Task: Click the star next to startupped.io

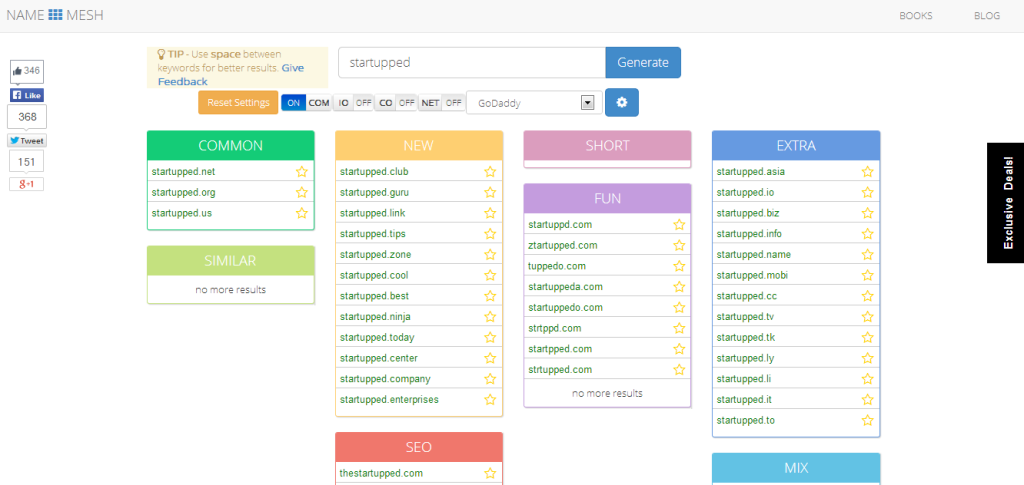Action: pos(867,192)
